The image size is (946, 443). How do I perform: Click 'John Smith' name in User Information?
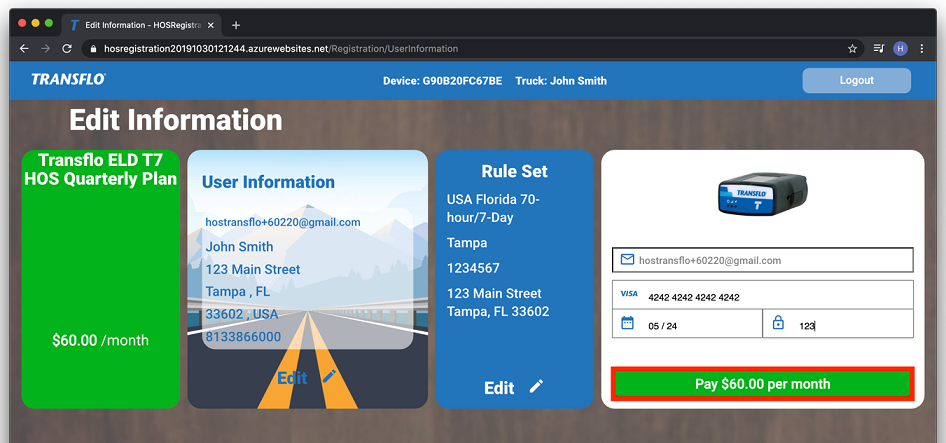[240, 247]
